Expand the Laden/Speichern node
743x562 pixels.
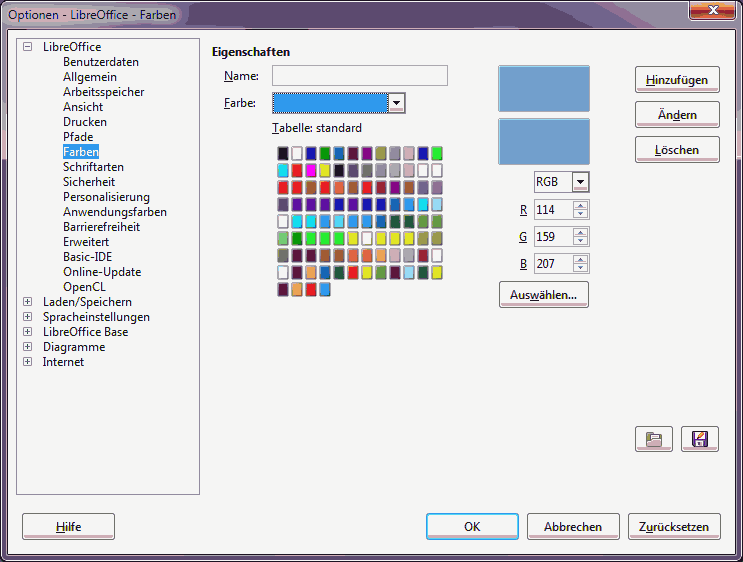point(27,302)
